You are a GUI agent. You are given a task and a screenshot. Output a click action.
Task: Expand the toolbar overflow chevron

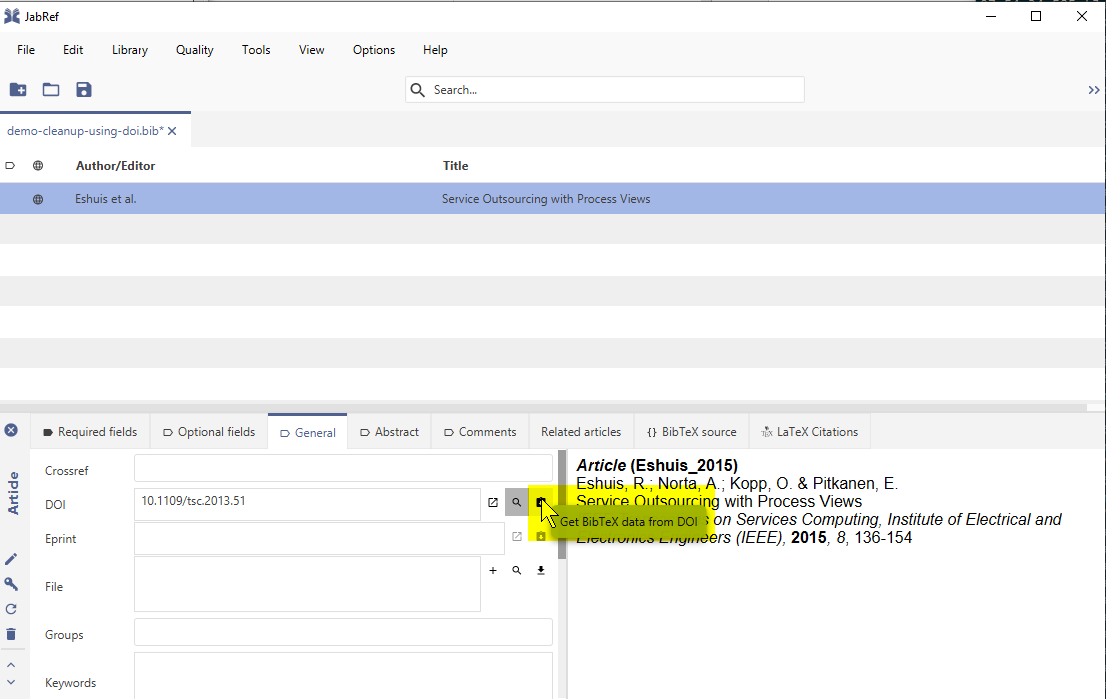click(1093, 89)
